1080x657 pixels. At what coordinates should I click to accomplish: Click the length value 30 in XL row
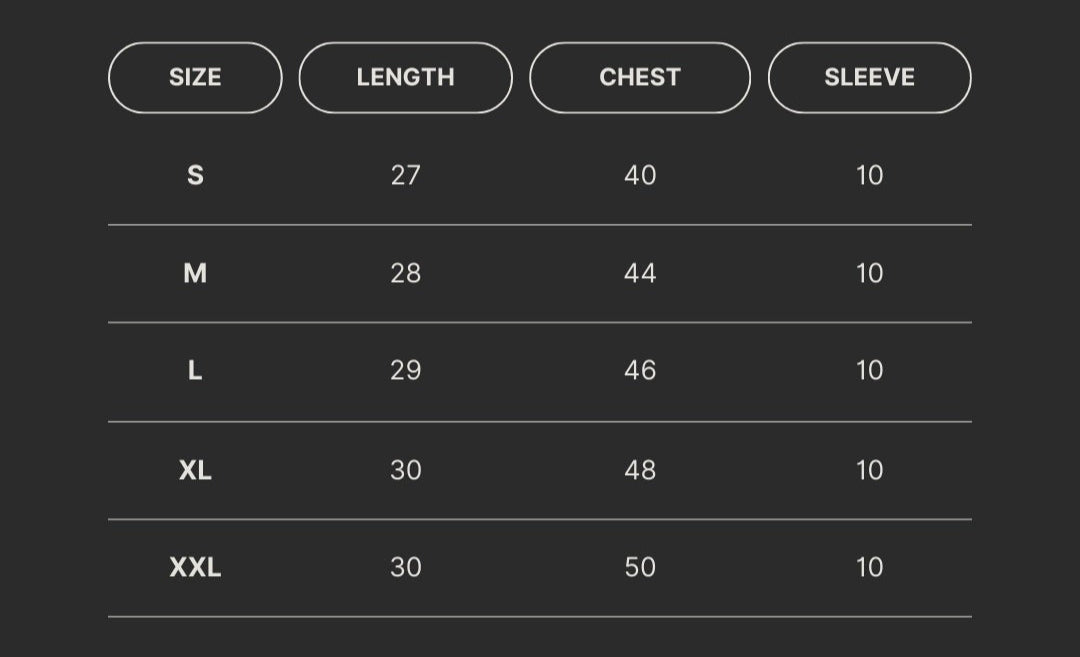(405, 470)
